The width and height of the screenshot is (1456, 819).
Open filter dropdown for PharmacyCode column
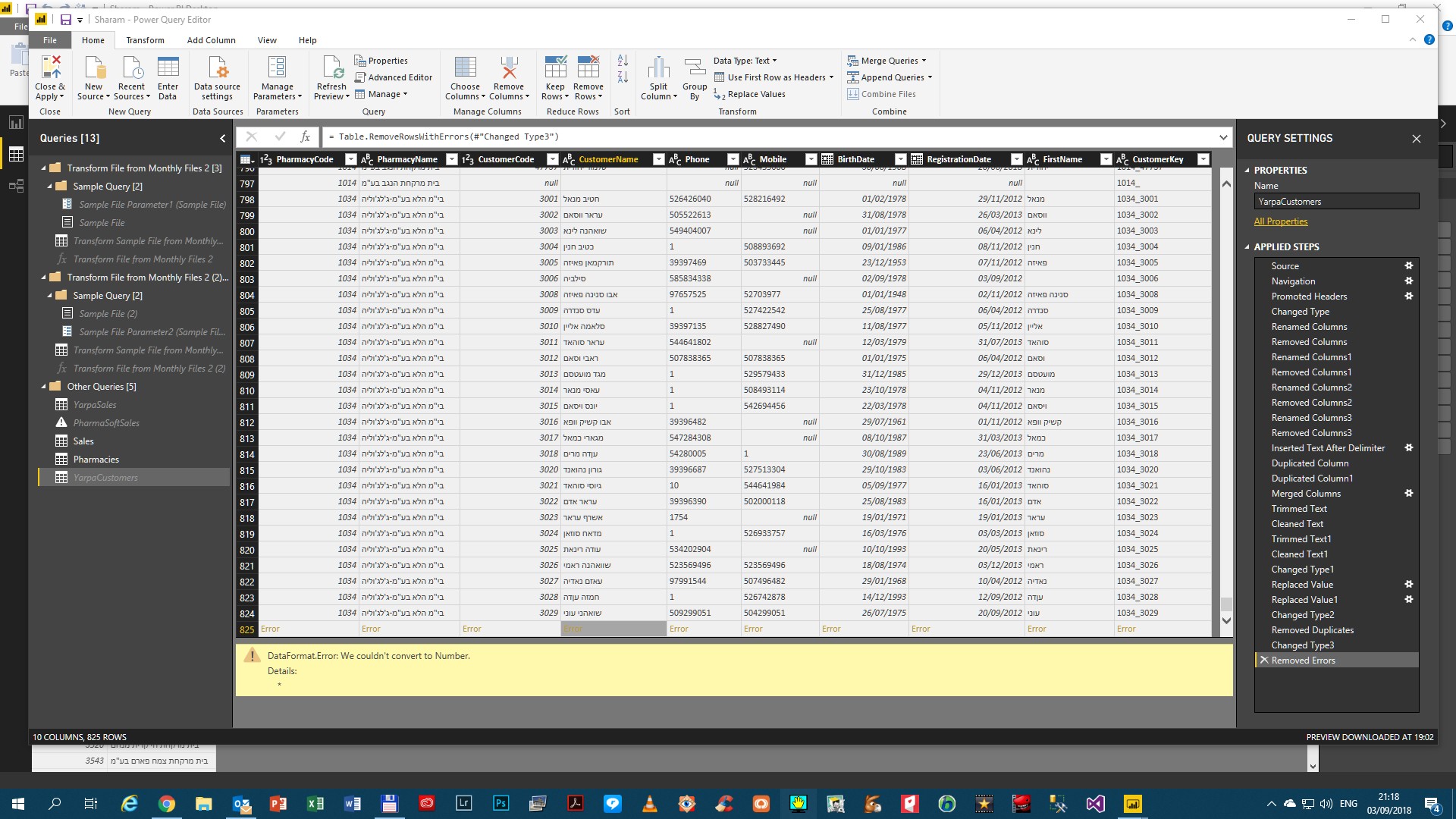(350, 159)
